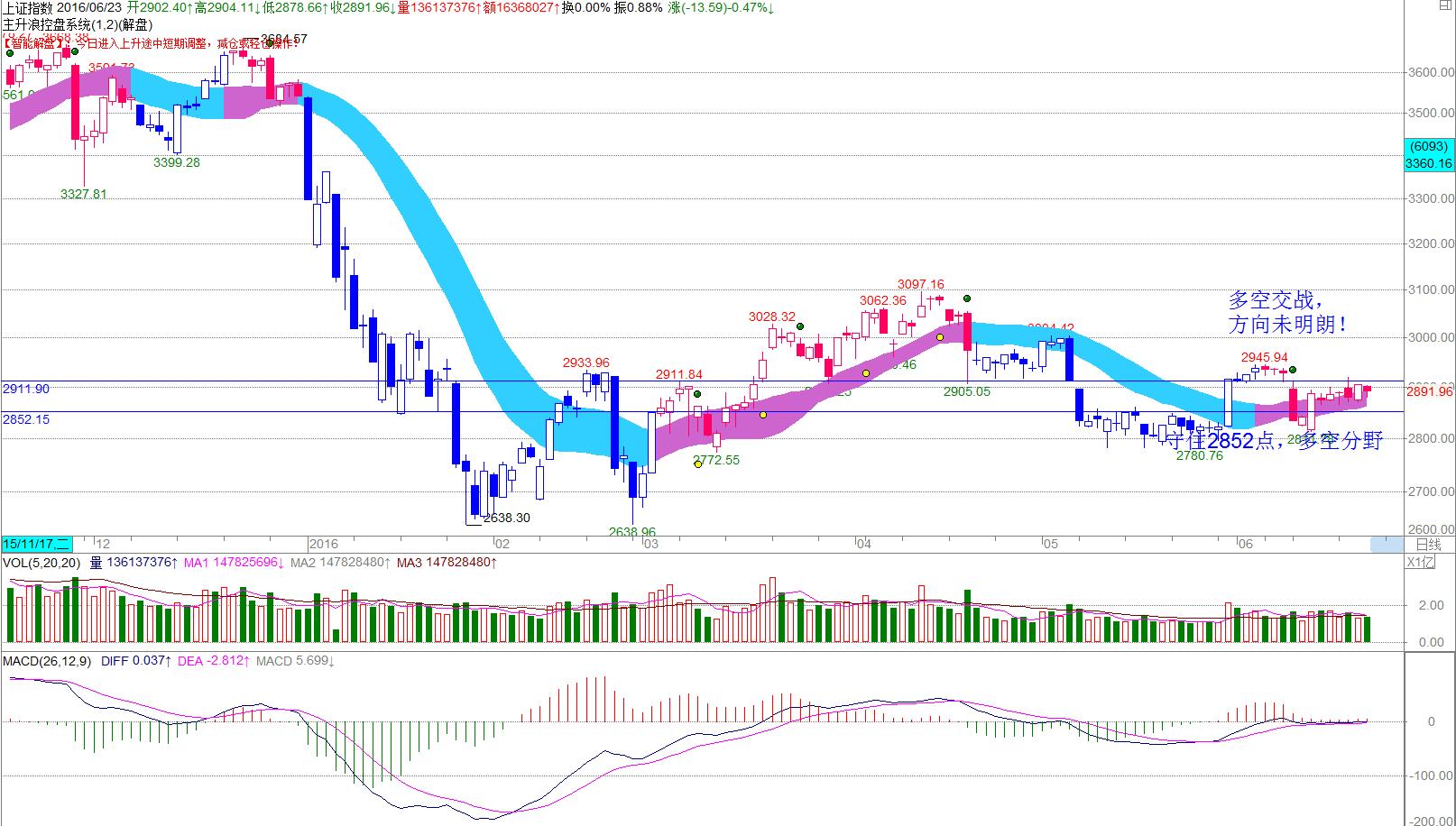The width and height of the screenshot is (1456, 826).
Task: Click the 06 month marker on the time axis
Action: 1246,544
